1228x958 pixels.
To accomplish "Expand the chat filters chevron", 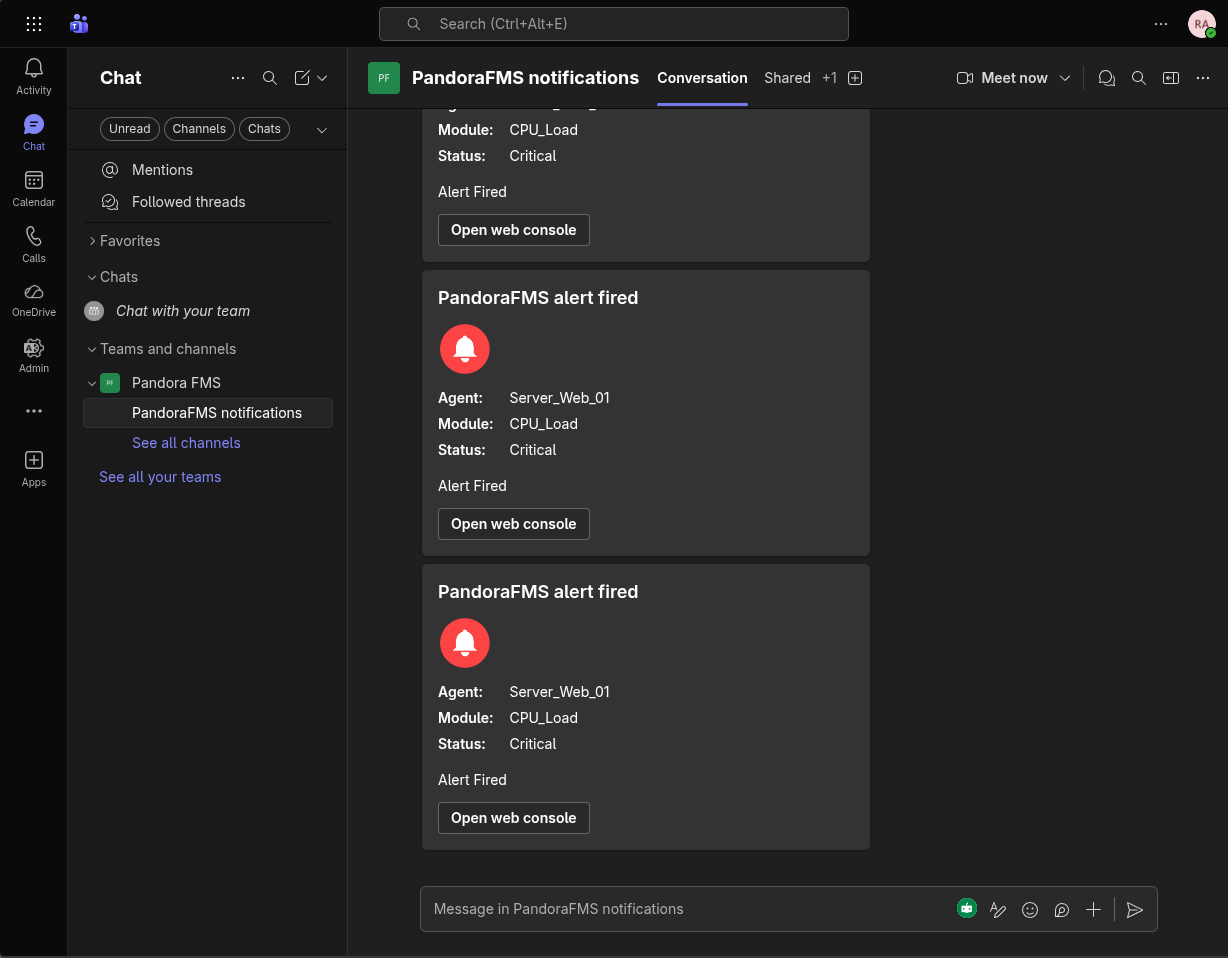I will [322, 130].
